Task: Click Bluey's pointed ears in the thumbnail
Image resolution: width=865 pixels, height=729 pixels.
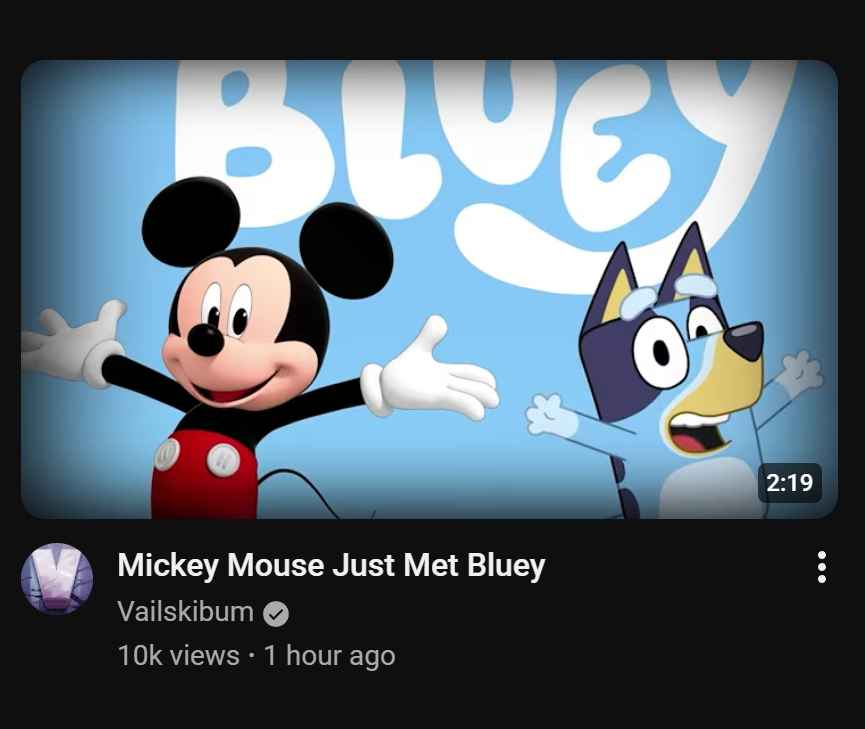Action: pos(656,273)
